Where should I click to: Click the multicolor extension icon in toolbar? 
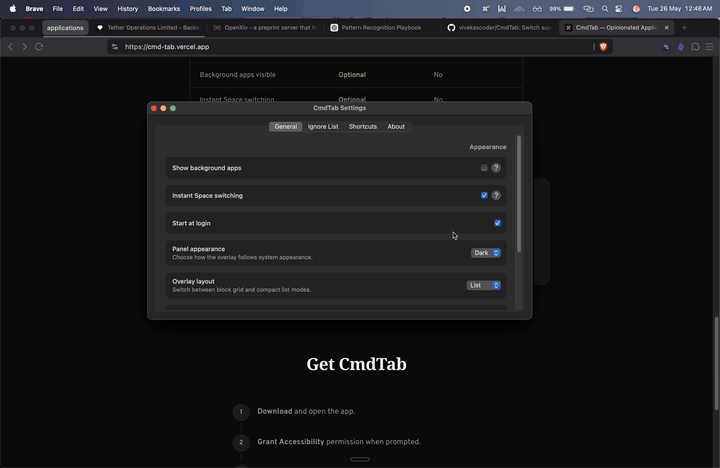tap(666, 46)
